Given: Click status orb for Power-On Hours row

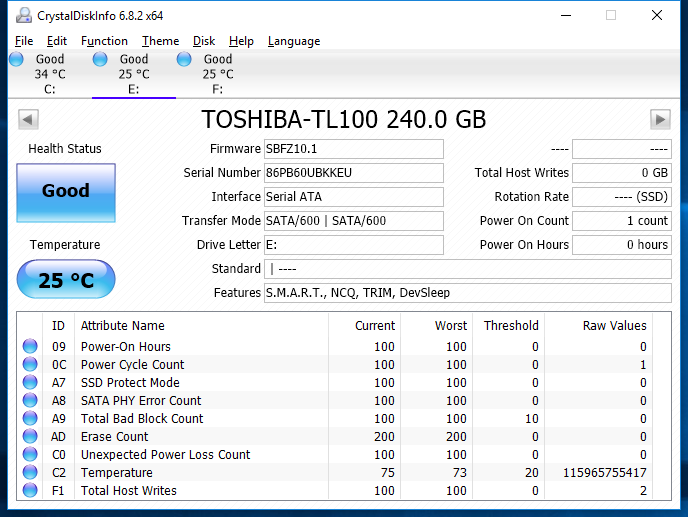Looking at the screenshot, I should [x=30, y=347].
